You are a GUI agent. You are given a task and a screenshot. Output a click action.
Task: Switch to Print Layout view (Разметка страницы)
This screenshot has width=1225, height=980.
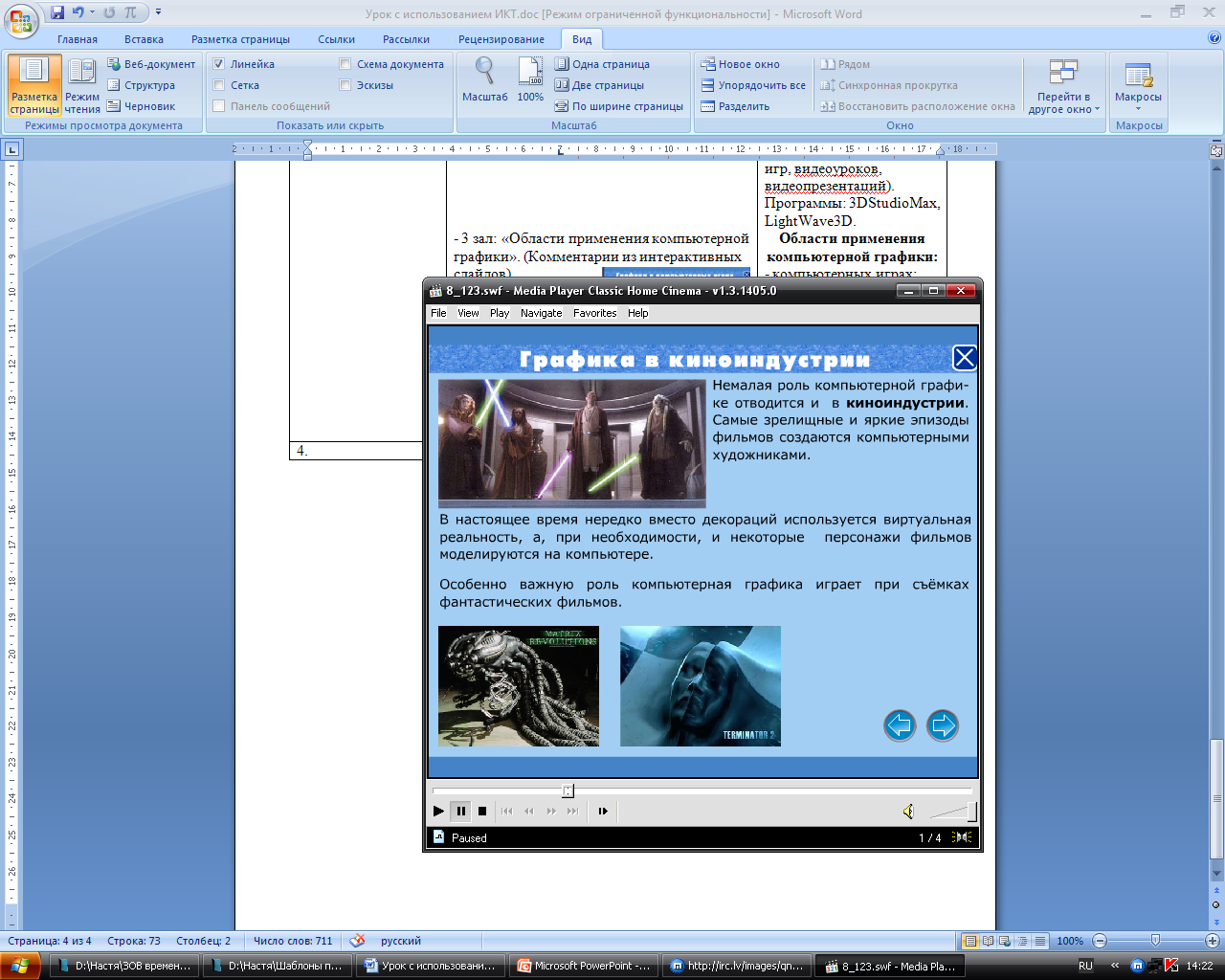34,85
